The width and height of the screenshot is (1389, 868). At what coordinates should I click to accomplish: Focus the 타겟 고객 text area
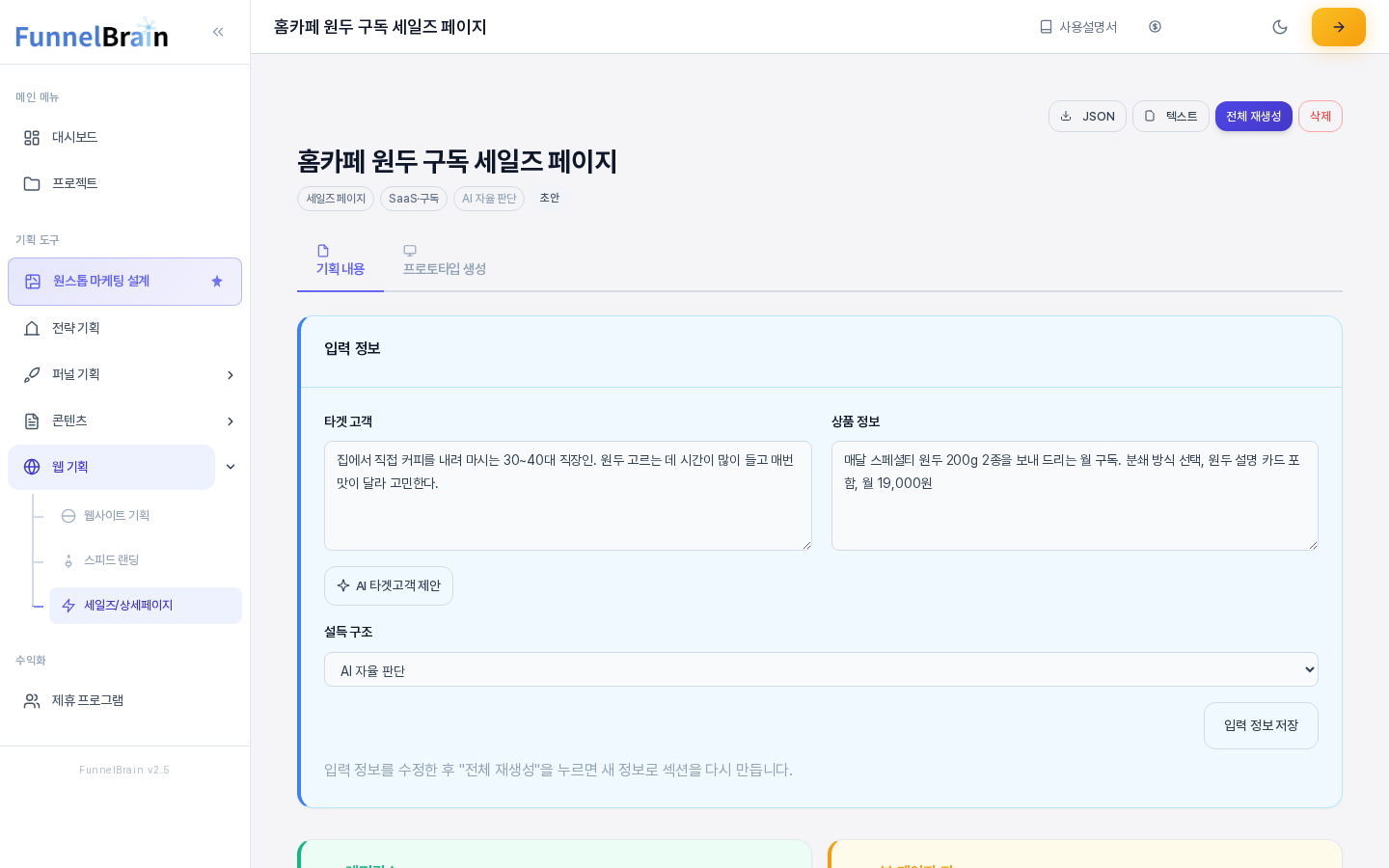pyautogui.click(x=568, y=496)
